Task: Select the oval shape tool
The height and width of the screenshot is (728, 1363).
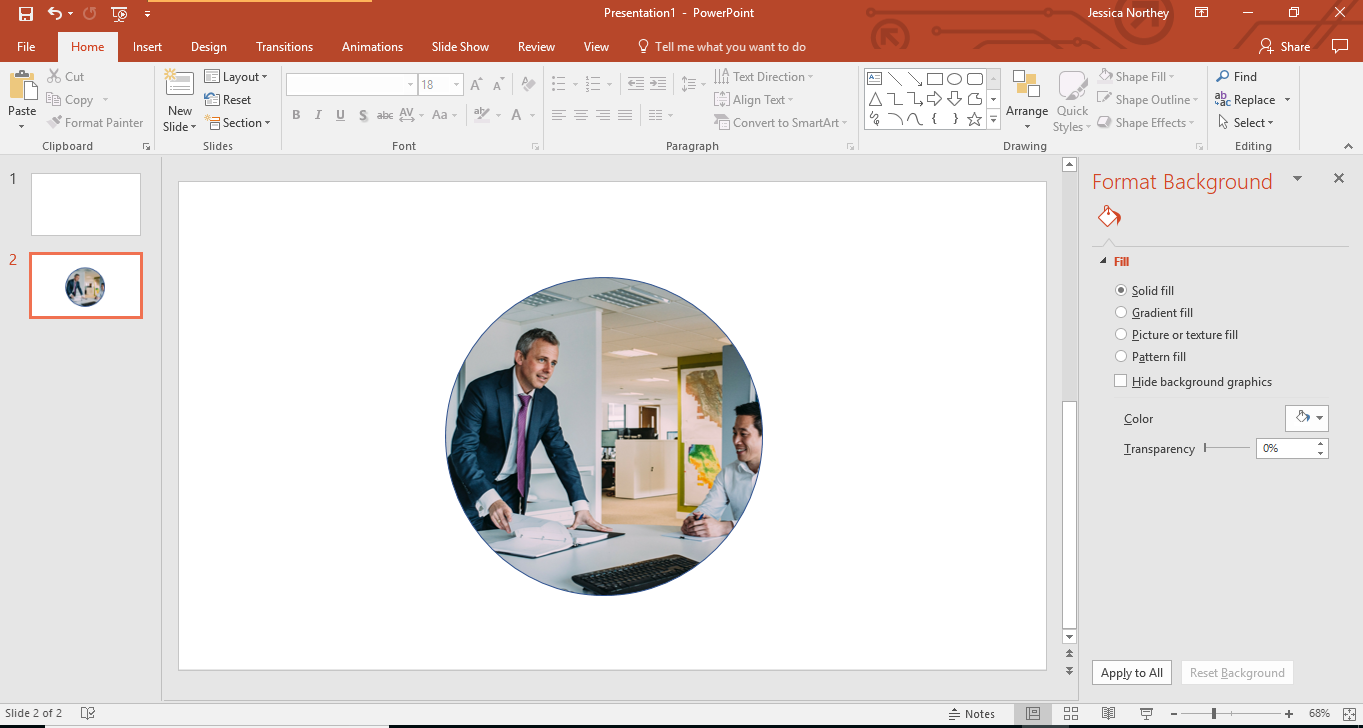Action: [953, 77]
